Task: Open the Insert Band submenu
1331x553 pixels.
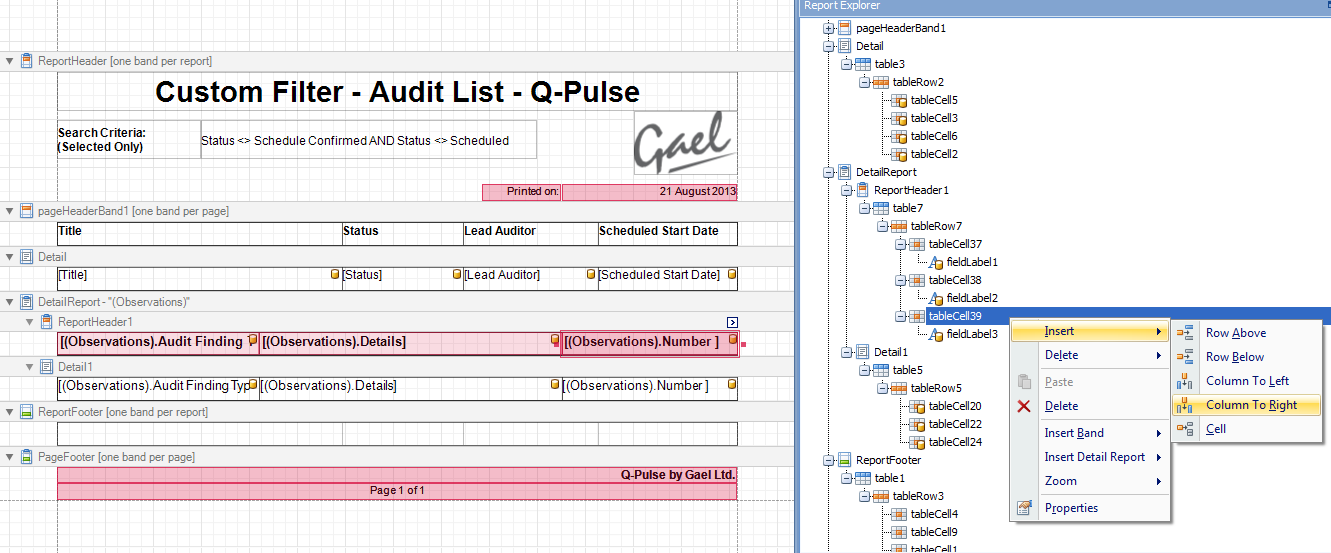Action: 1090,433
